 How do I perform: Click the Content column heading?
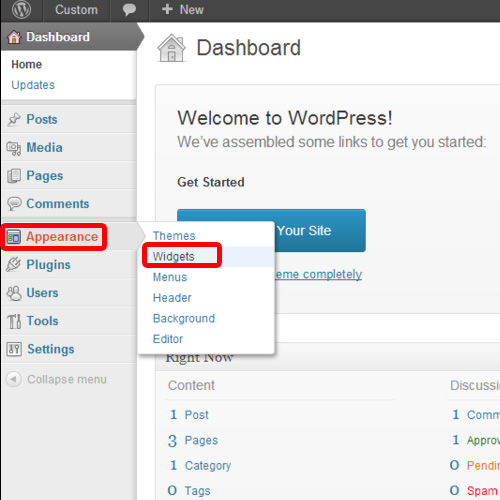(191, 385)
